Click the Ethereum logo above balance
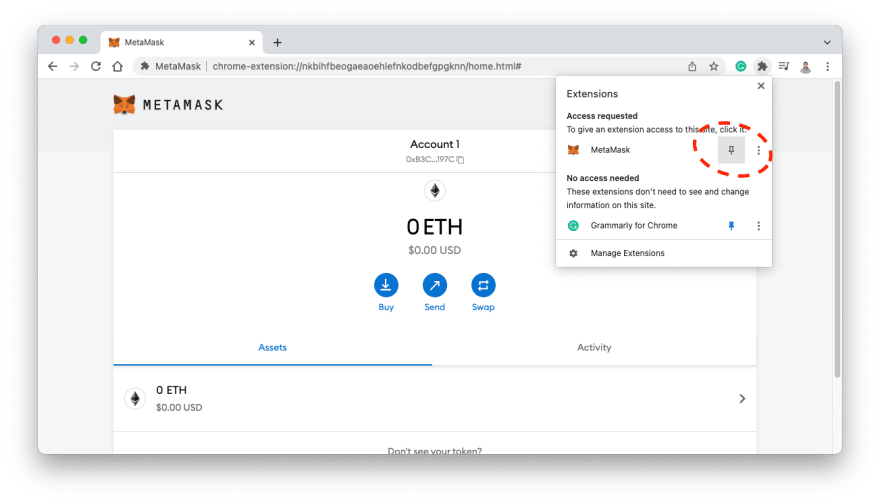Image resolution: width=880 pixels, height=504 pixels. point(434,191)
